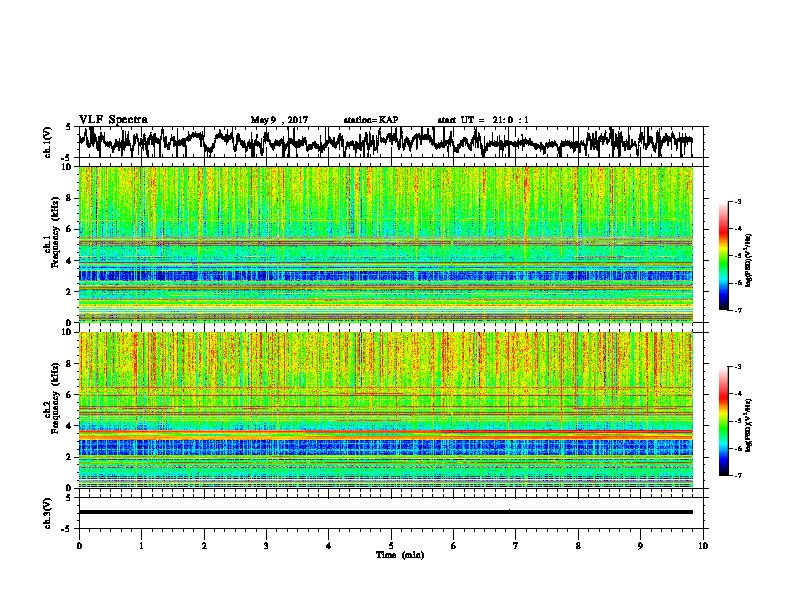792x612 pixels.
Task: Click time axis tick label "5"
Action: pyautogui.click(x=391, y=546)
